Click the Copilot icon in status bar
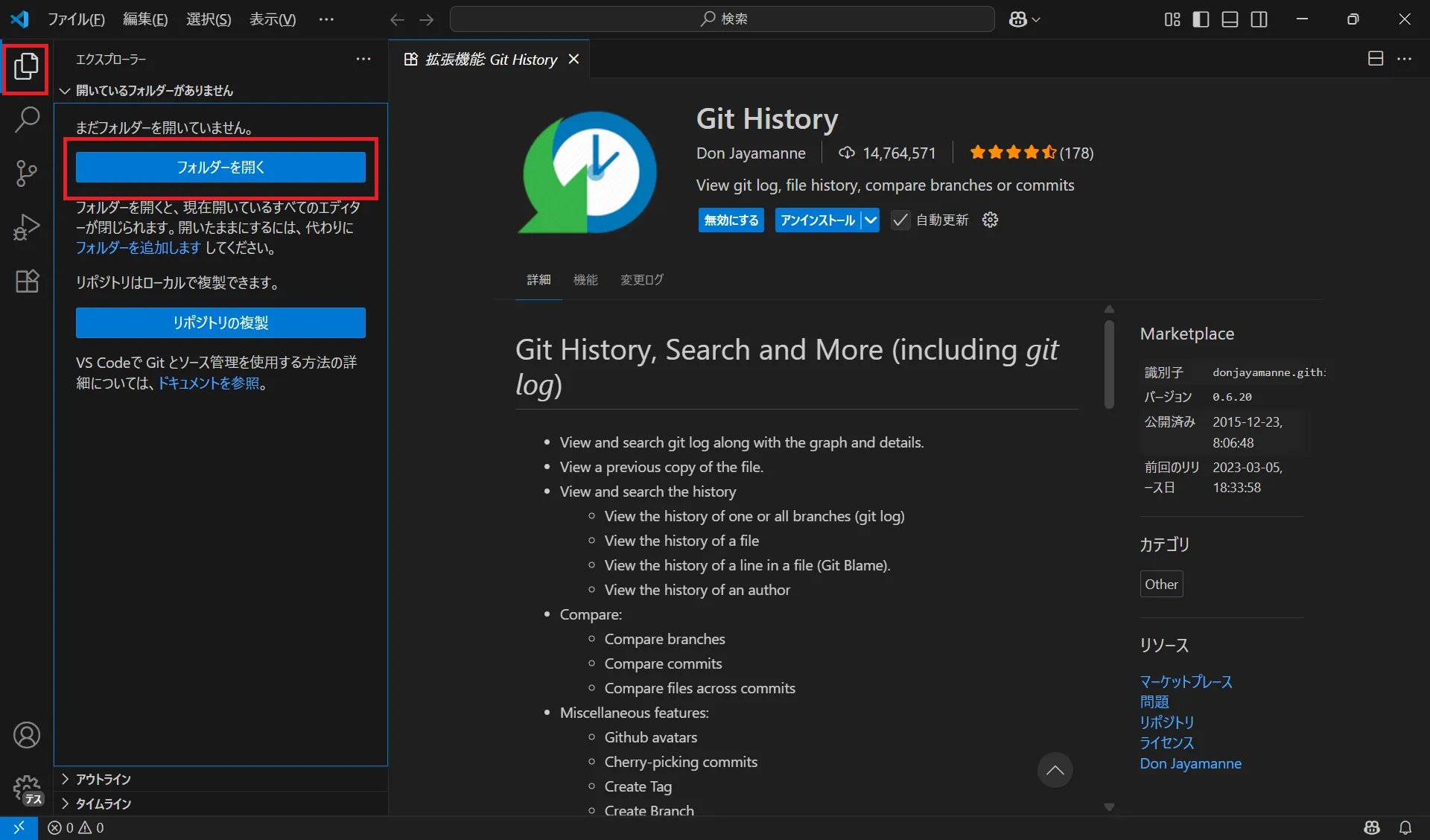The image size is (1430, 840). pyautogui.click(x=1371, y=827)
